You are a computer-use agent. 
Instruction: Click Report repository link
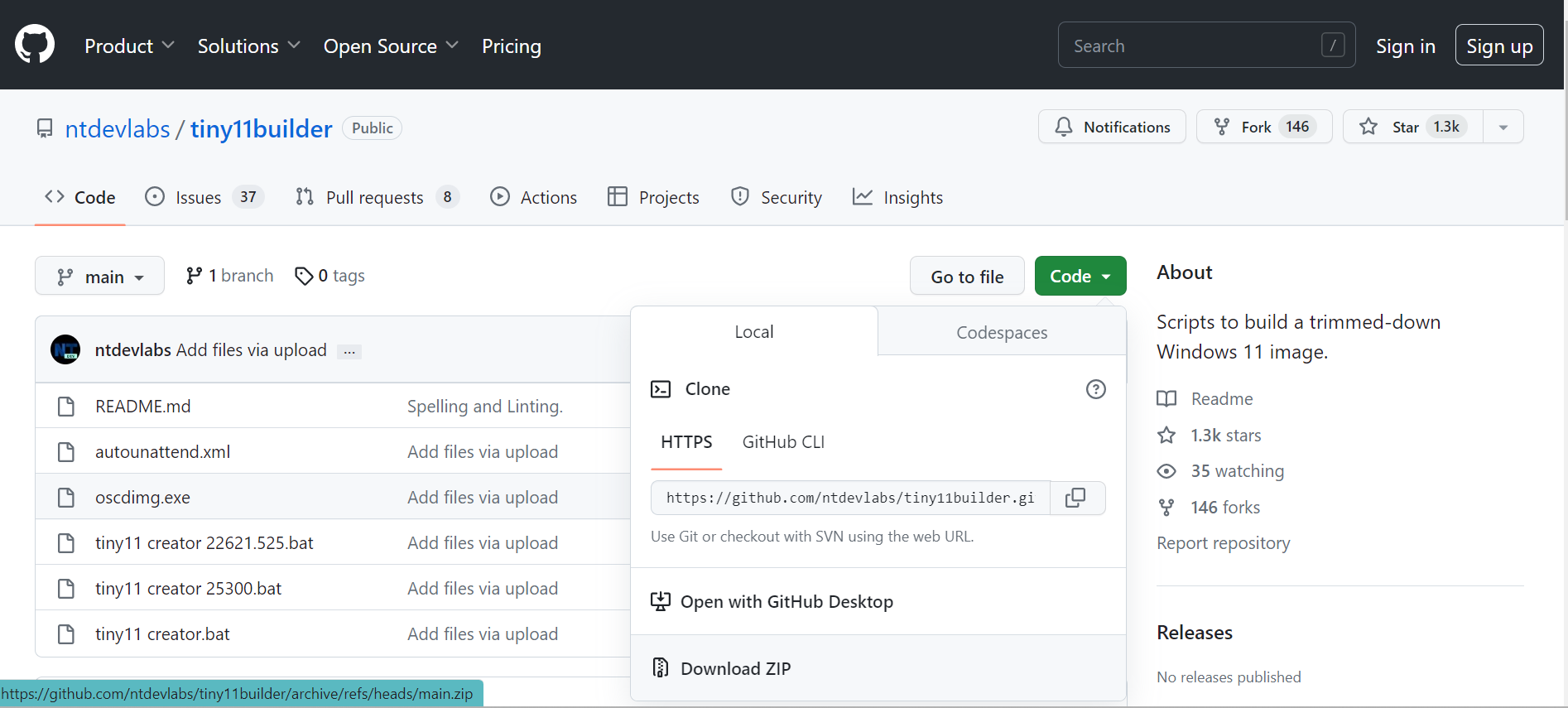pos(1224,543)
